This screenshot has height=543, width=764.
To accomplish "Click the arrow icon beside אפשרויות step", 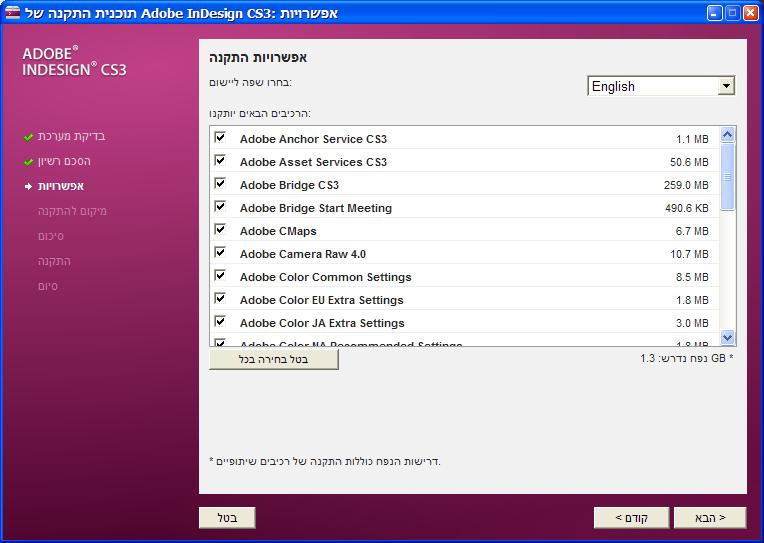I will 28,187.
